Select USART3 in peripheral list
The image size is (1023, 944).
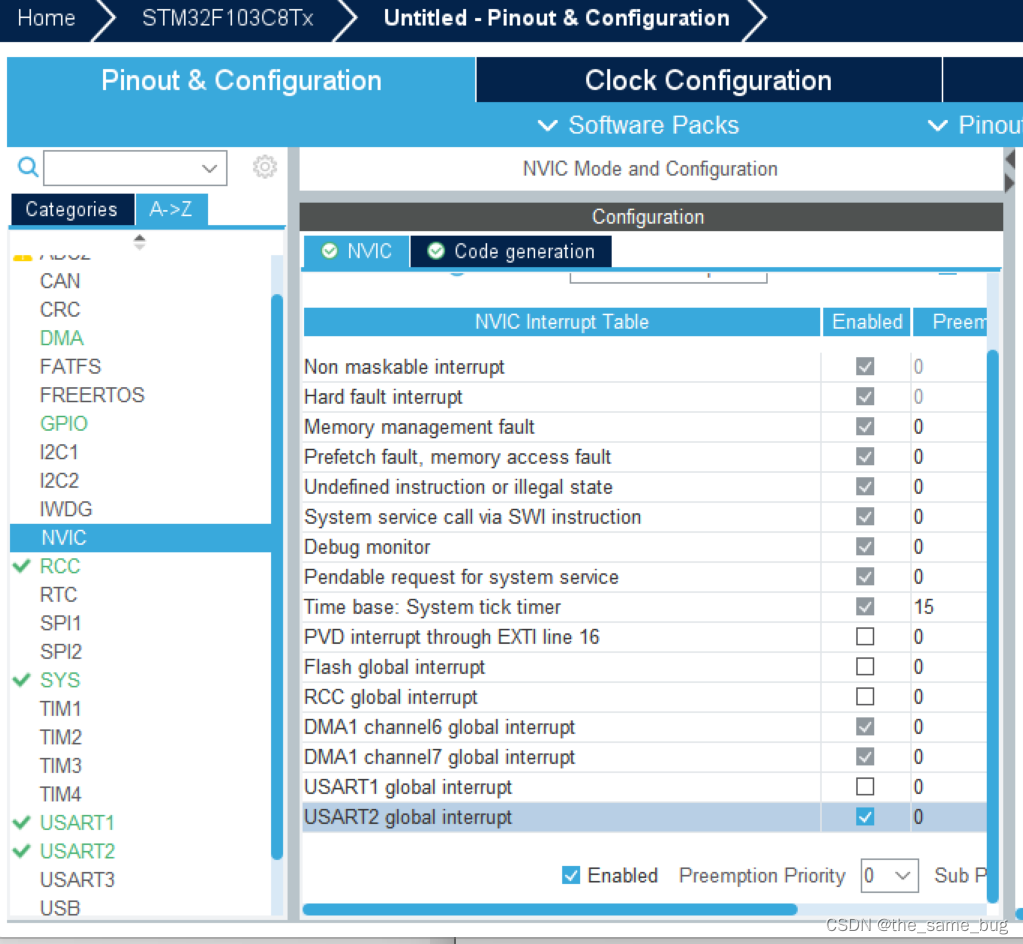tap(77, 879)
